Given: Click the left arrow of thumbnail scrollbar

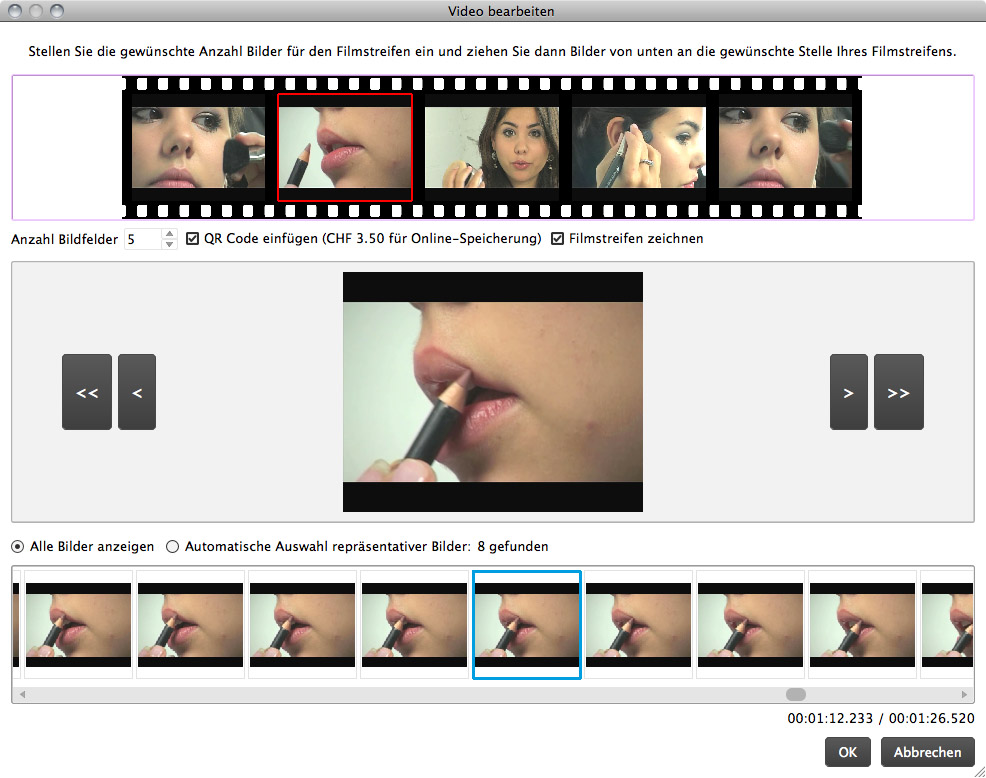Looking at the screenshot, I should click(23, 694).
